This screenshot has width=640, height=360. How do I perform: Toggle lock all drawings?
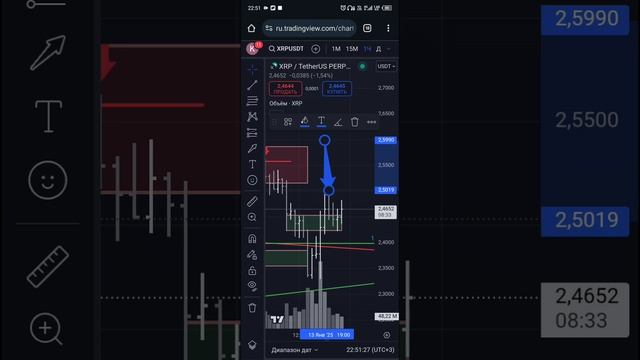pyautogui.click(x=252, y=271)
